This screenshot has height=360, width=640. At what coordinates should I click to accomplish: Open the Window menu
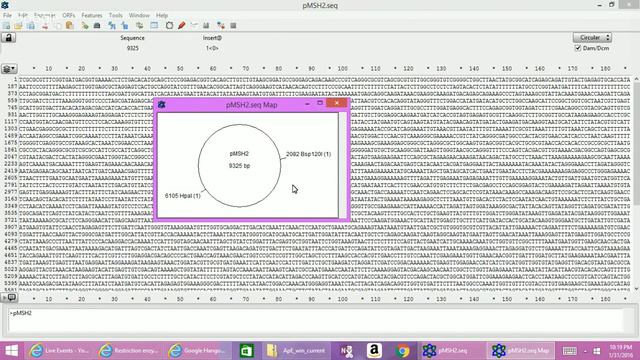(139, 16)
